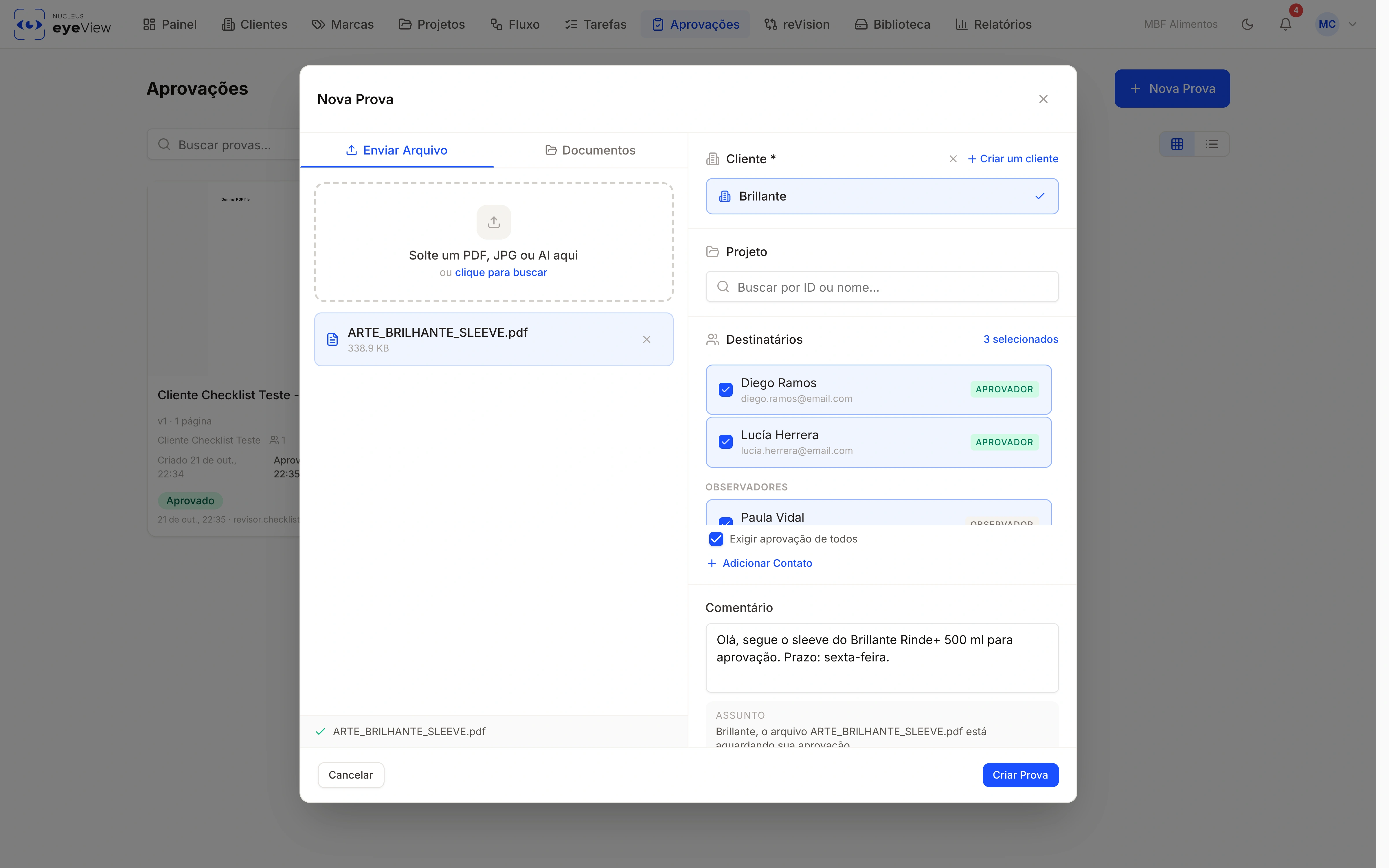The width and height of the screenshot is (1389, 868).
Task: Click the Buscar provas search field
Action: pos(224,145)
